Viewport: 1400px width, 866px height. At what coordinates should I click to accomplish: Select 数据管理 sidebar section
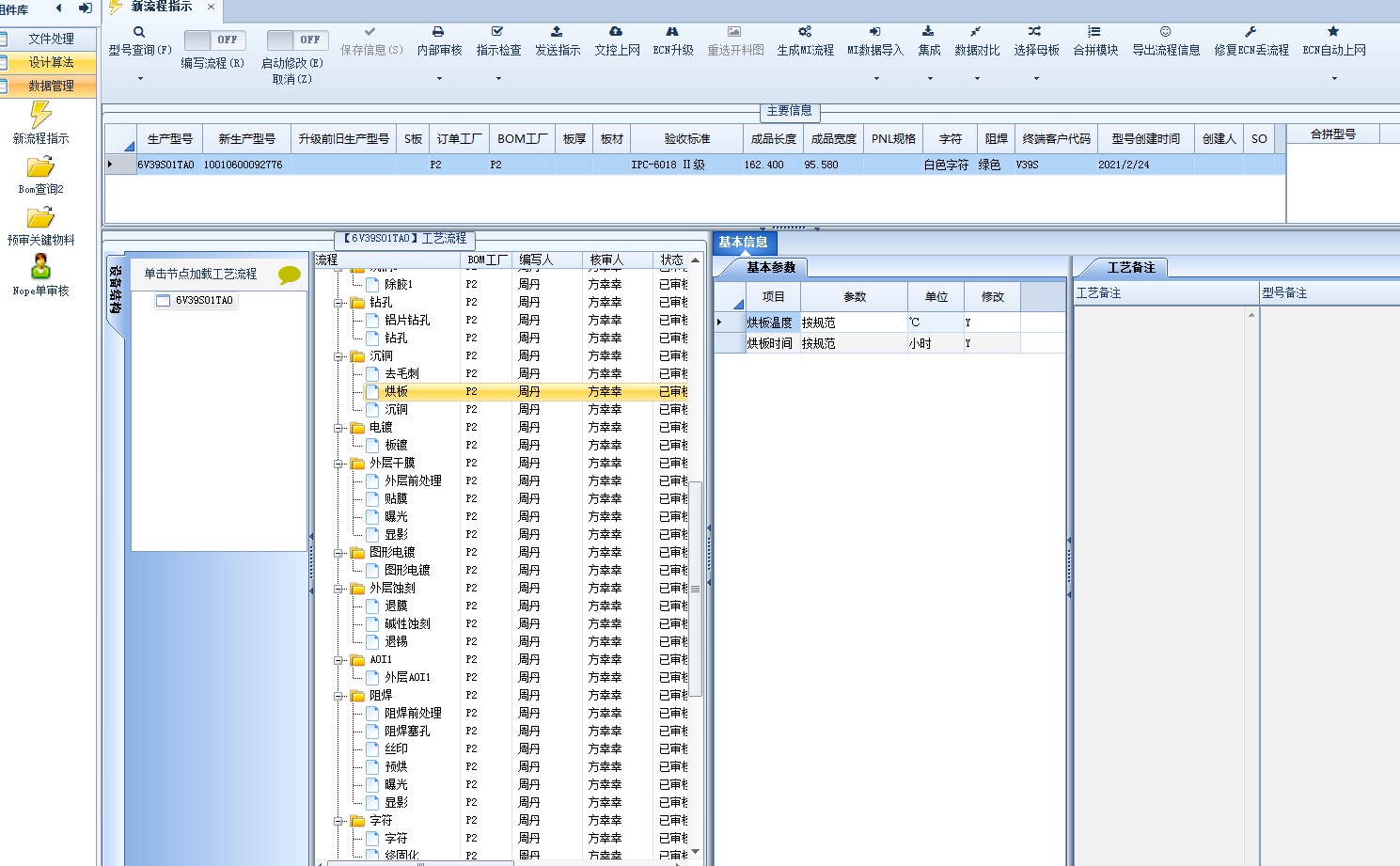point(49,86)
